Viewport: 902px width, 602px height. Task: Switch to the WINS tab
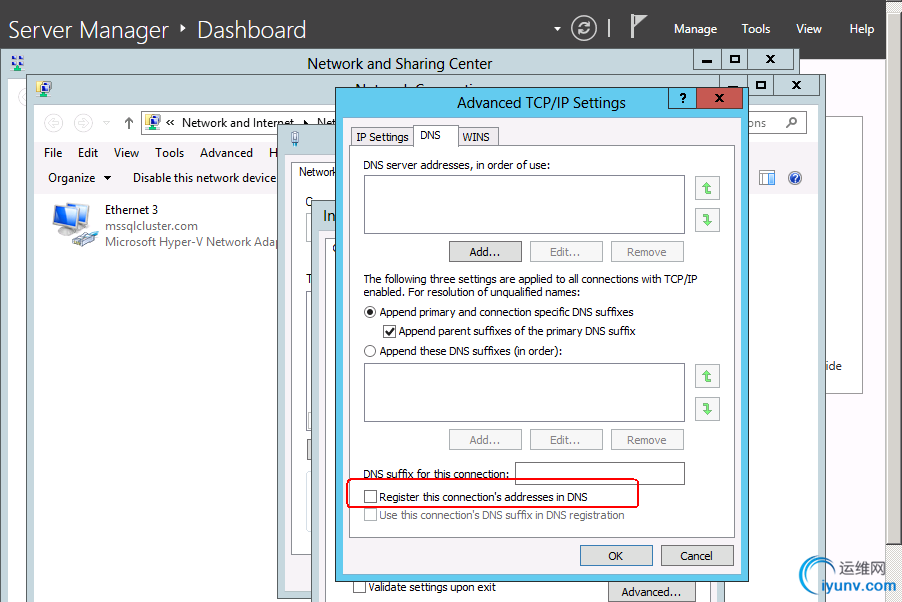(476, 137)
